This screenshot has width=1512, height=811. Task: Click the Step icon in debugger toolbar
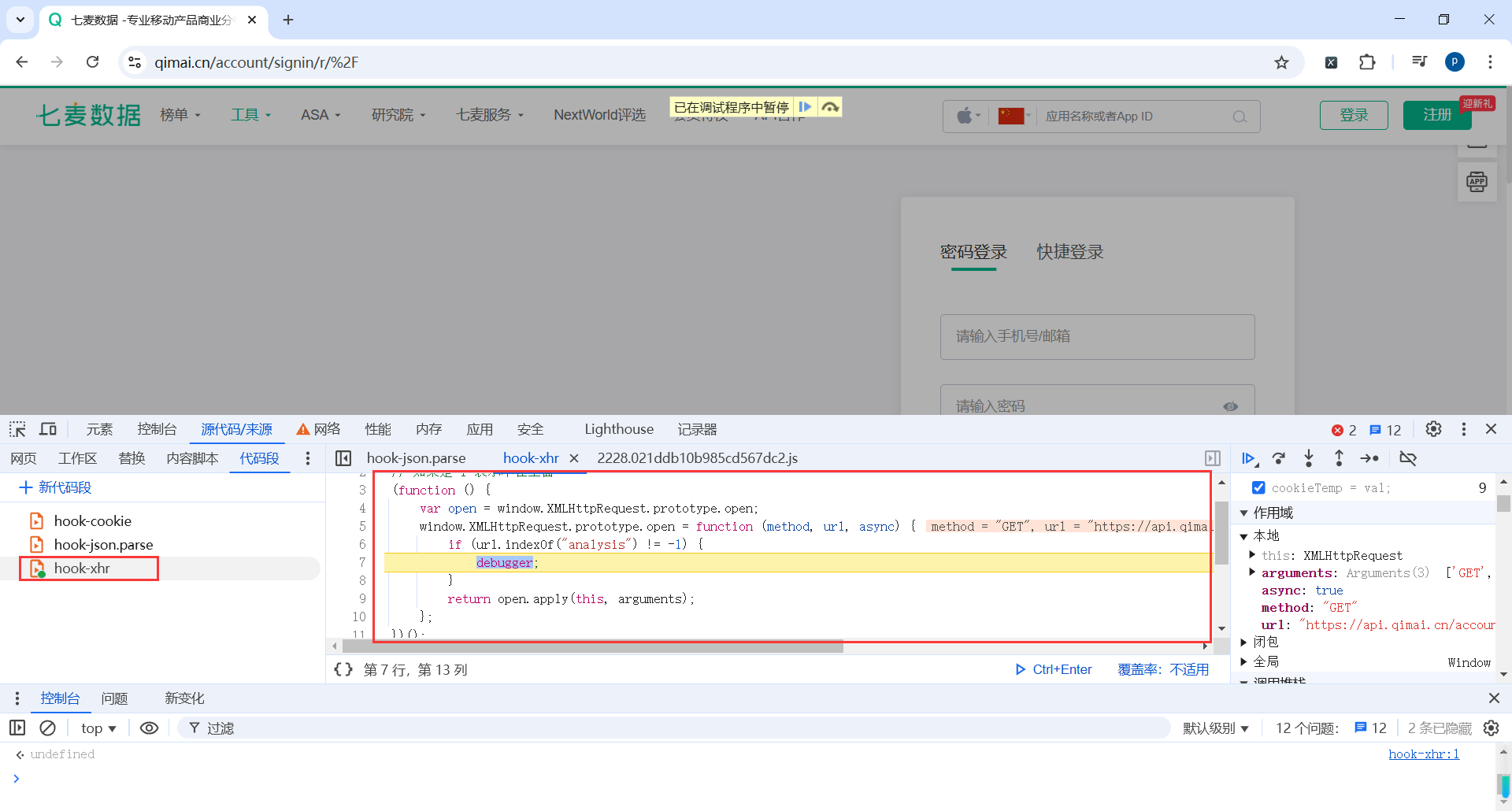click(x=1369, y=458)
